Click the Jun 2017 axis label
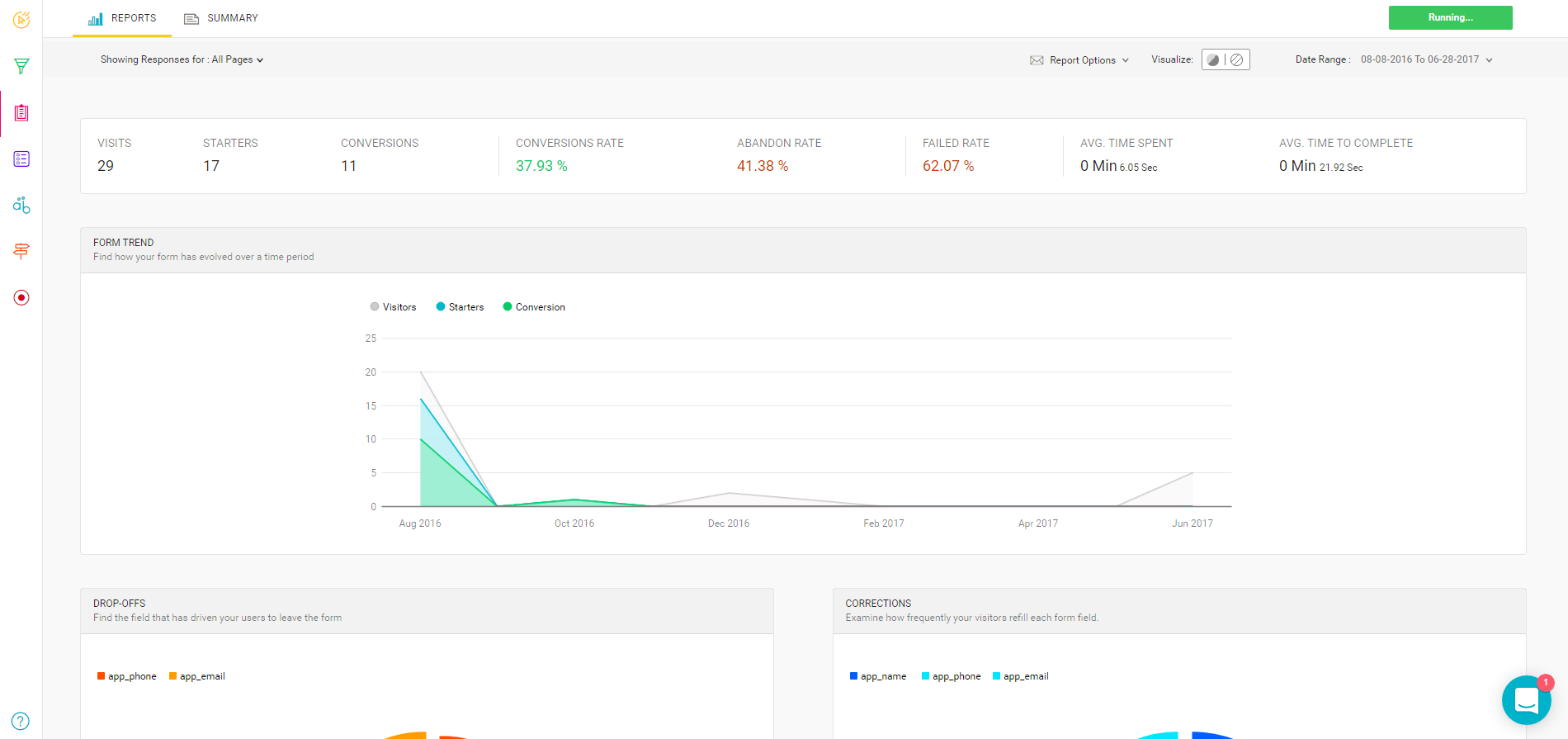1568x739 pixels. [1193, 523]
